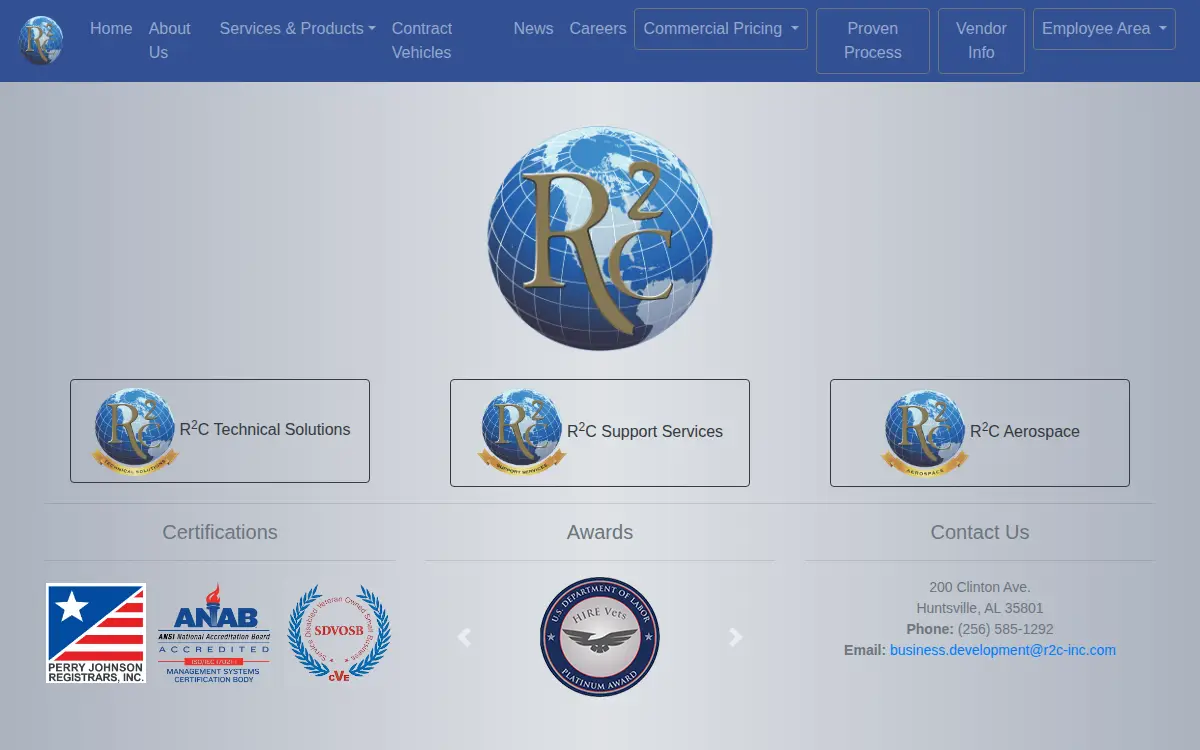Click the large R2C globe logo
1200x750 pixels.
pos(600,238)
